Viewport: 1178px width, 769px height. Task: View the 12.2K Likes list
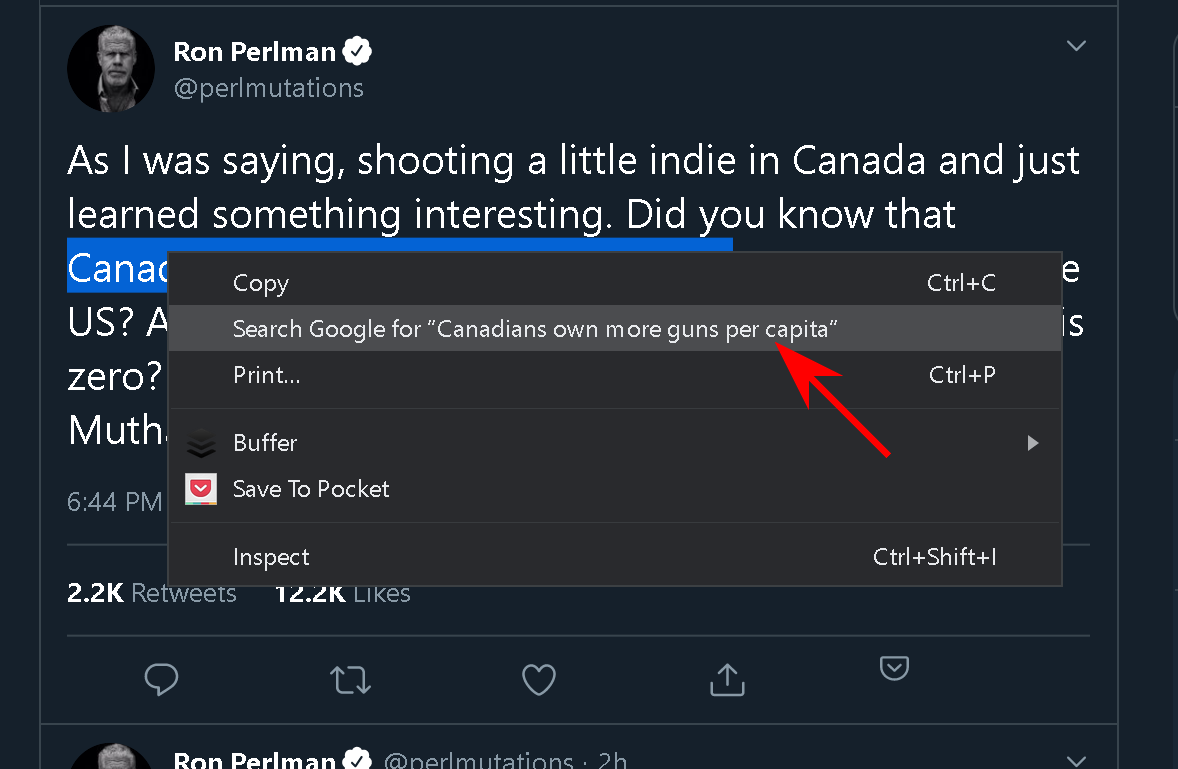(342, 593)
